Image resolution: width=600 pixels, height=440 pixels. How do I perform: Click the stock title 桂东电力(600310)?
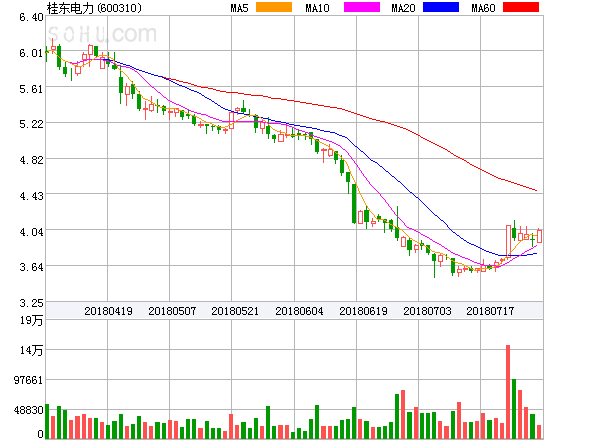click(x=94, y=8)
